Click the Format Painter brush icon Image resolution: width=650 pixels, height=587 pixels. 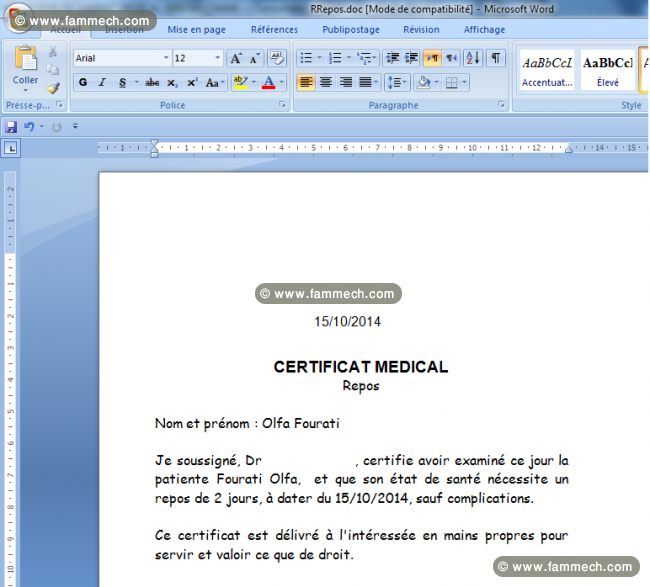tap(53, 87)
